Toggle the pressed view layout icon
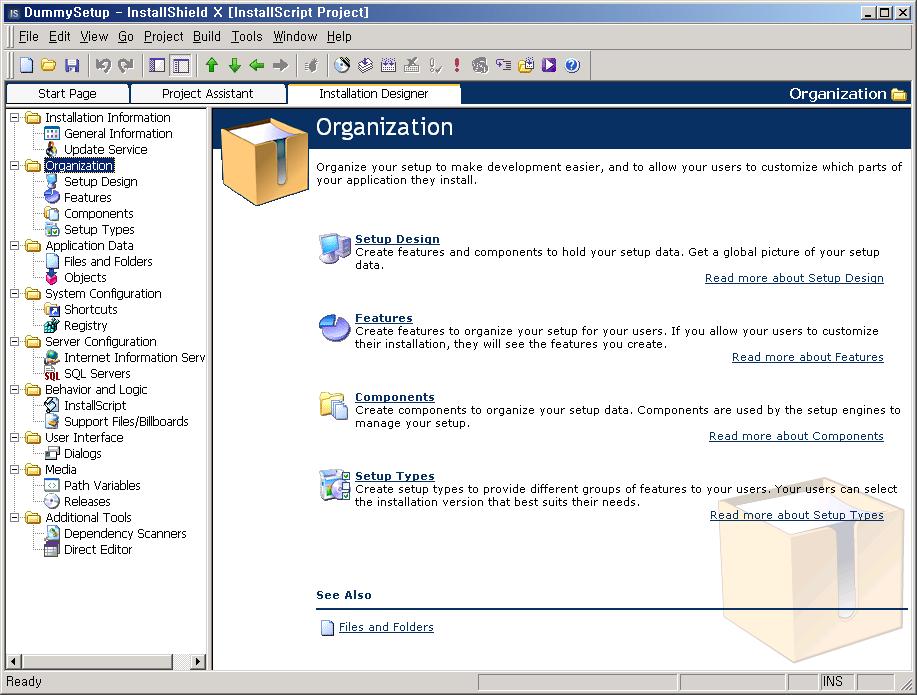 (181, 66)
